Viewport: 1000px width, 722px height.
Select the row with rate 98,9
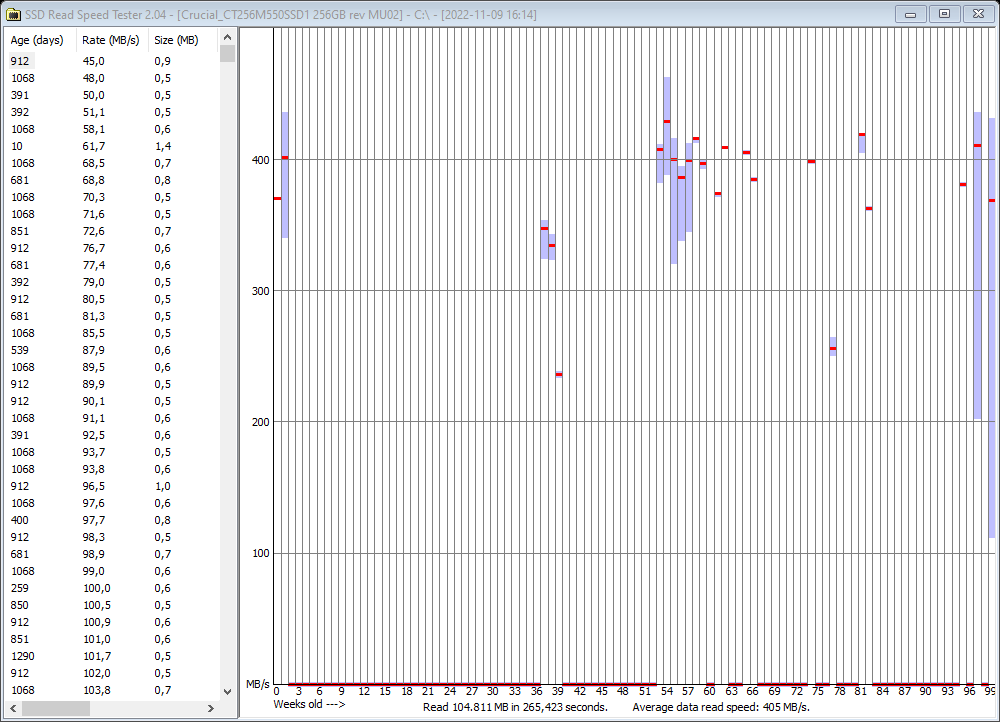(112, 554)
